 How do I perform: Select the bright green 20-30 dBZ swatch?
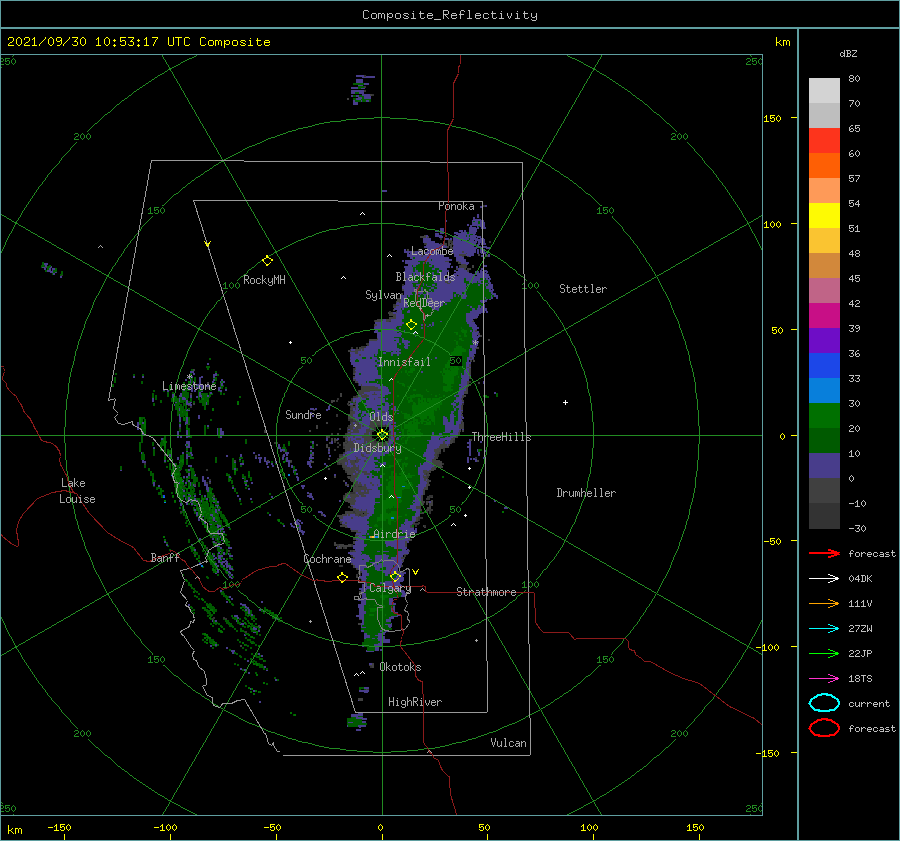824,416
